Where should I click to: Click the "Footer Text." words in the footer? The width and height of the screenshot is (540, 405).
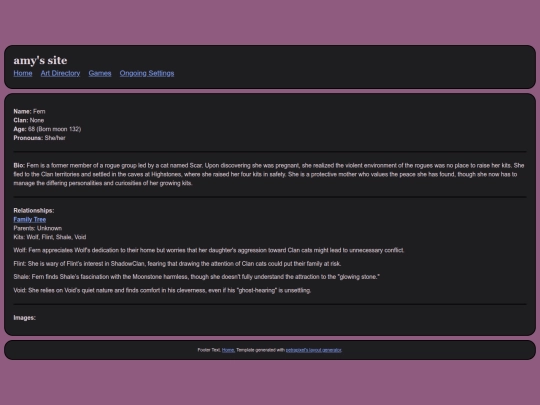pyautogui.click(x=209, y=350)
